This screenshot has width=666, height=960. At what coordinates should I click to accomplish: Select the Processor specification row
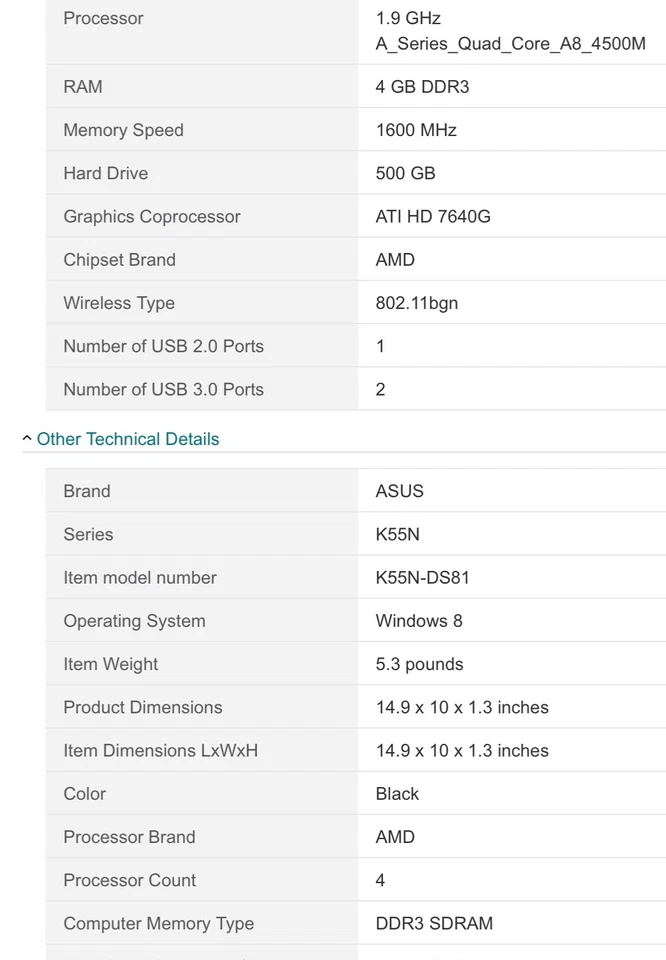tap(103, 18)
